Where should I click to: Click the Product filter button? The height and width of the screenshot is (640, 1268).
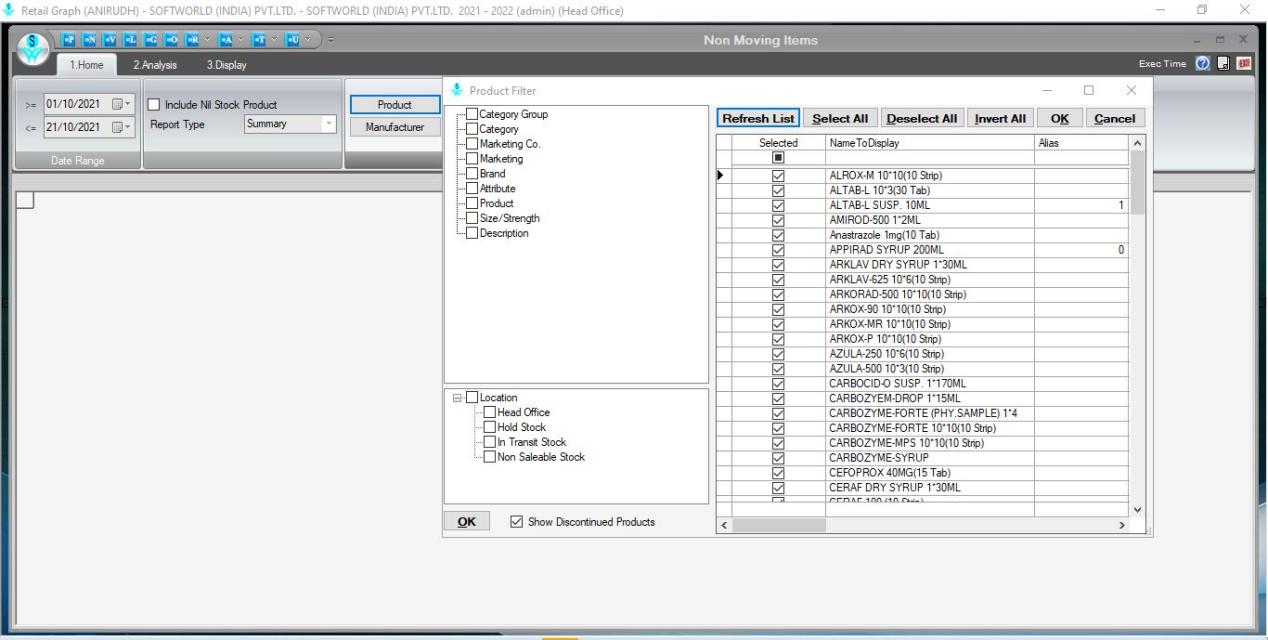pyautogui.click(x=395, y=105)
